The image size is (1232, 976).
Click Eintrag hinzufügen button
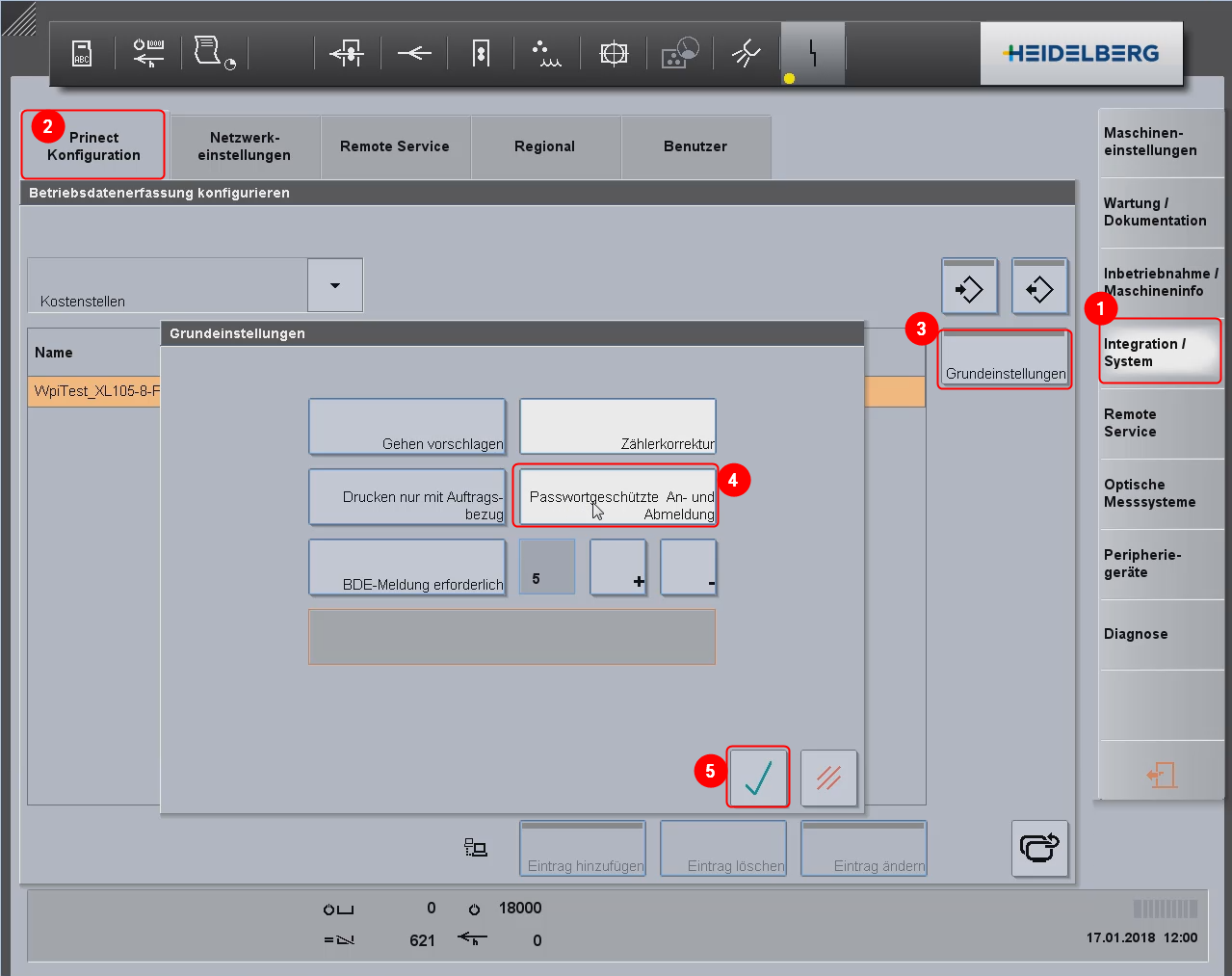tap(583, 848)
